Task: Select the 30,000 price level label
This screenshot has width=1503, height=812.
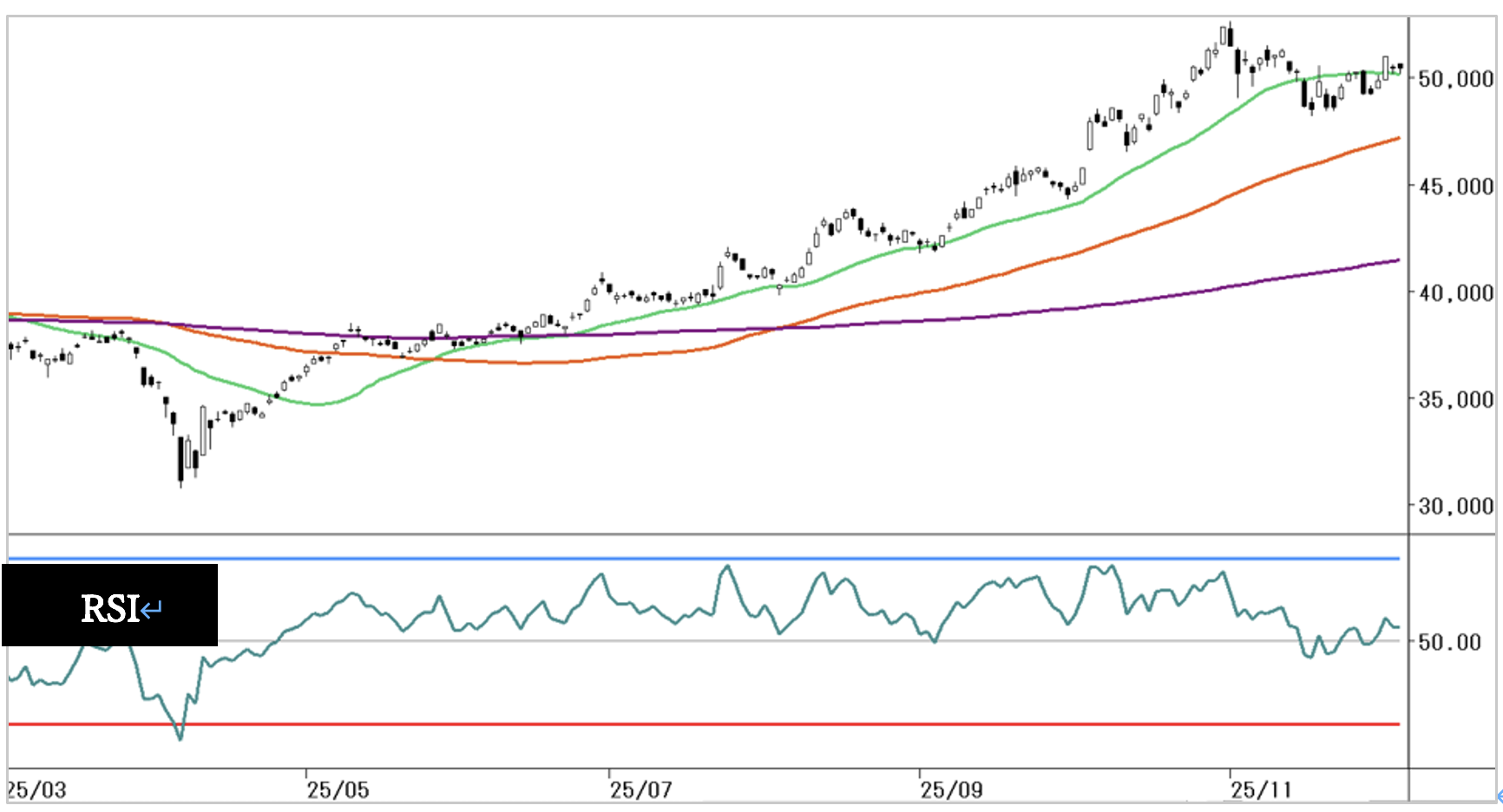Action: click(x=1455, y=506)
